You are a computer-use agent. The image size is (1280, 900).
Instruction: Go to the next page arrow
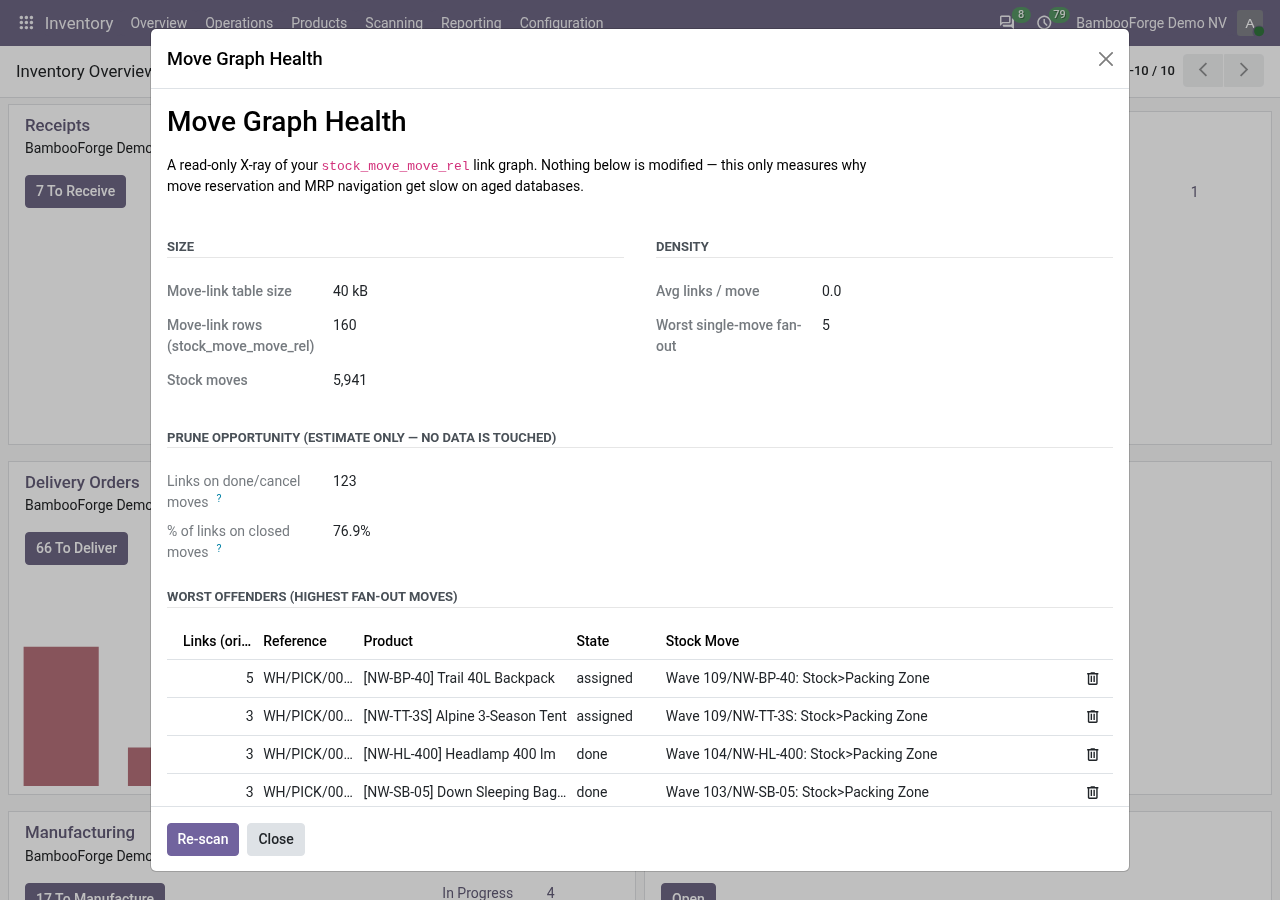[1244, 70]
